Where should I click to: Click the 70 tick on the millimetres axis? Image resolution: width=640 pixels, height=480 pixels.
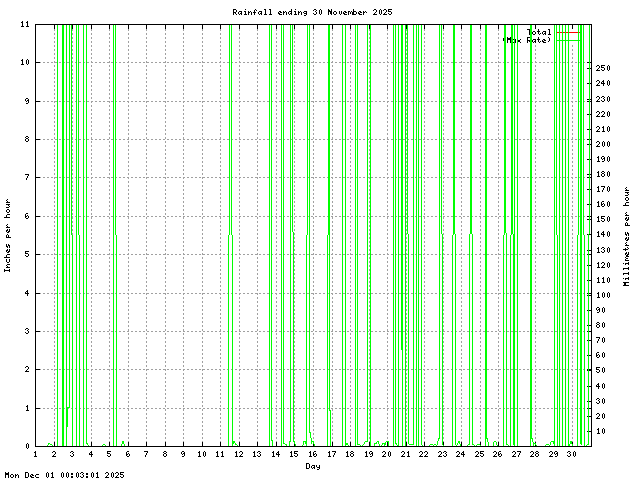coord(601,340)
